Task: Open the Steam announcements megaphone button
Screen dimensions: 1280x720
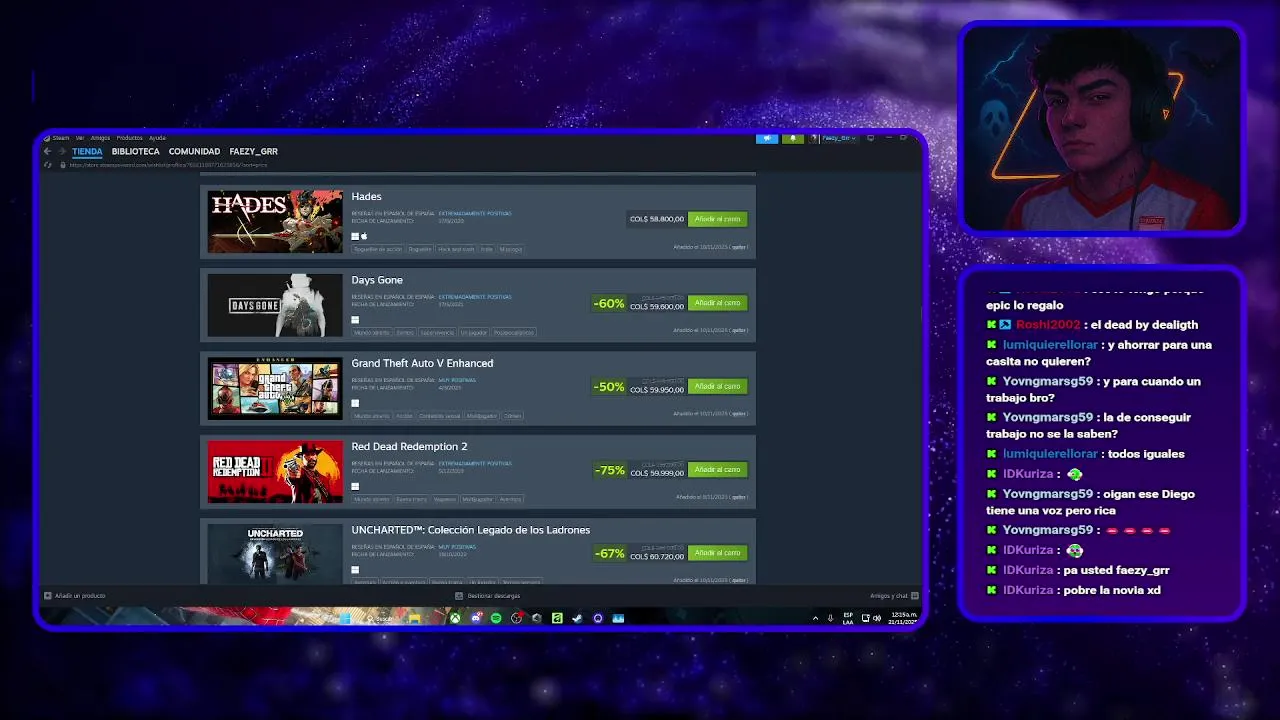Action: [767, 138]
